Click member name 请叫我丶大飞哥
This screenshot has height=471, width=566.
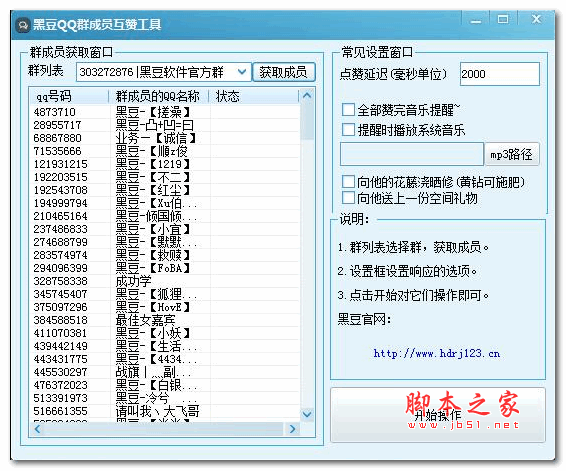(157, 411)
